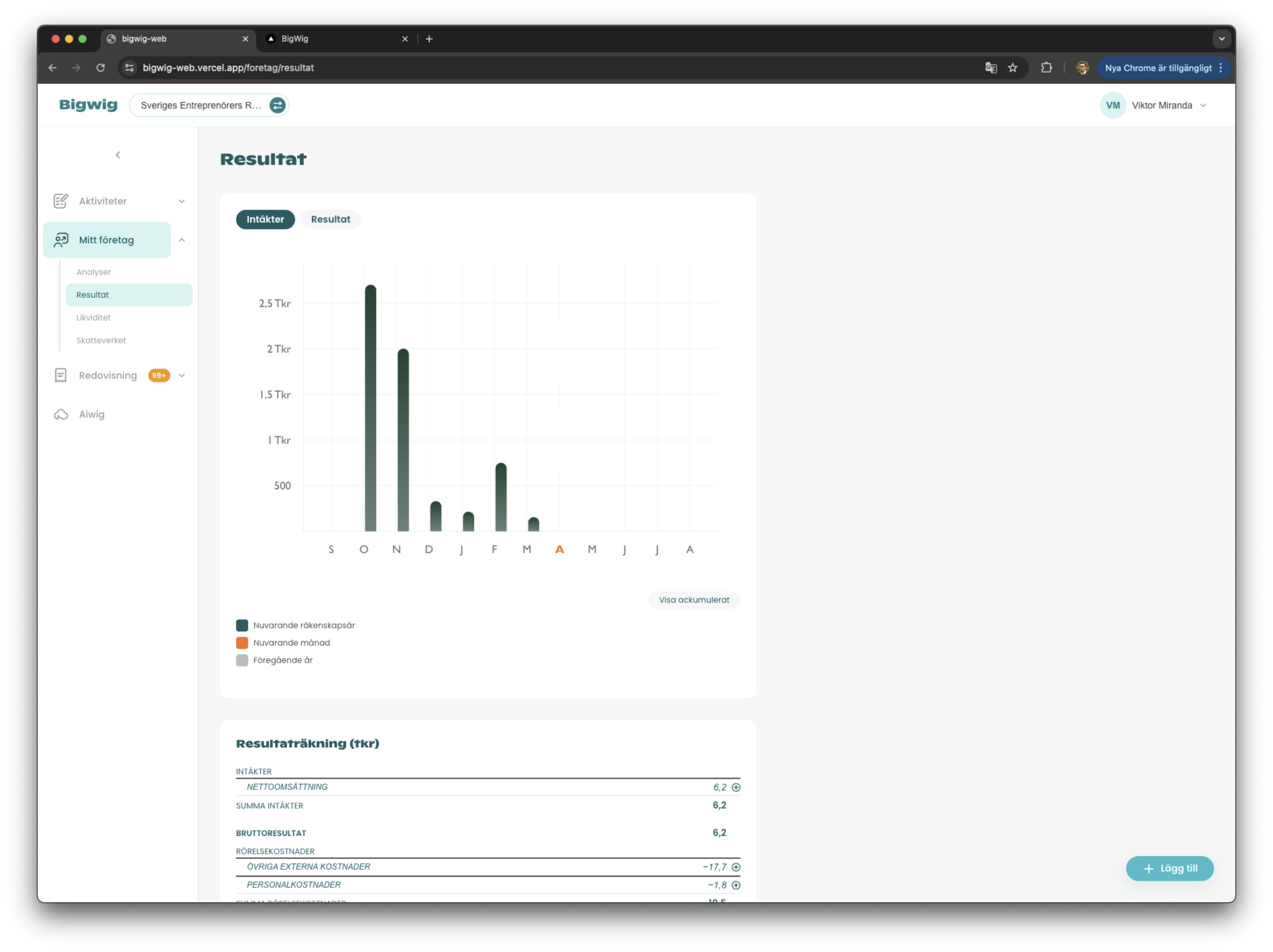Toggle the Nuvarande räkenskapsår legend entry
Viewport: 1273px width, 952px height.
(242, 625)
